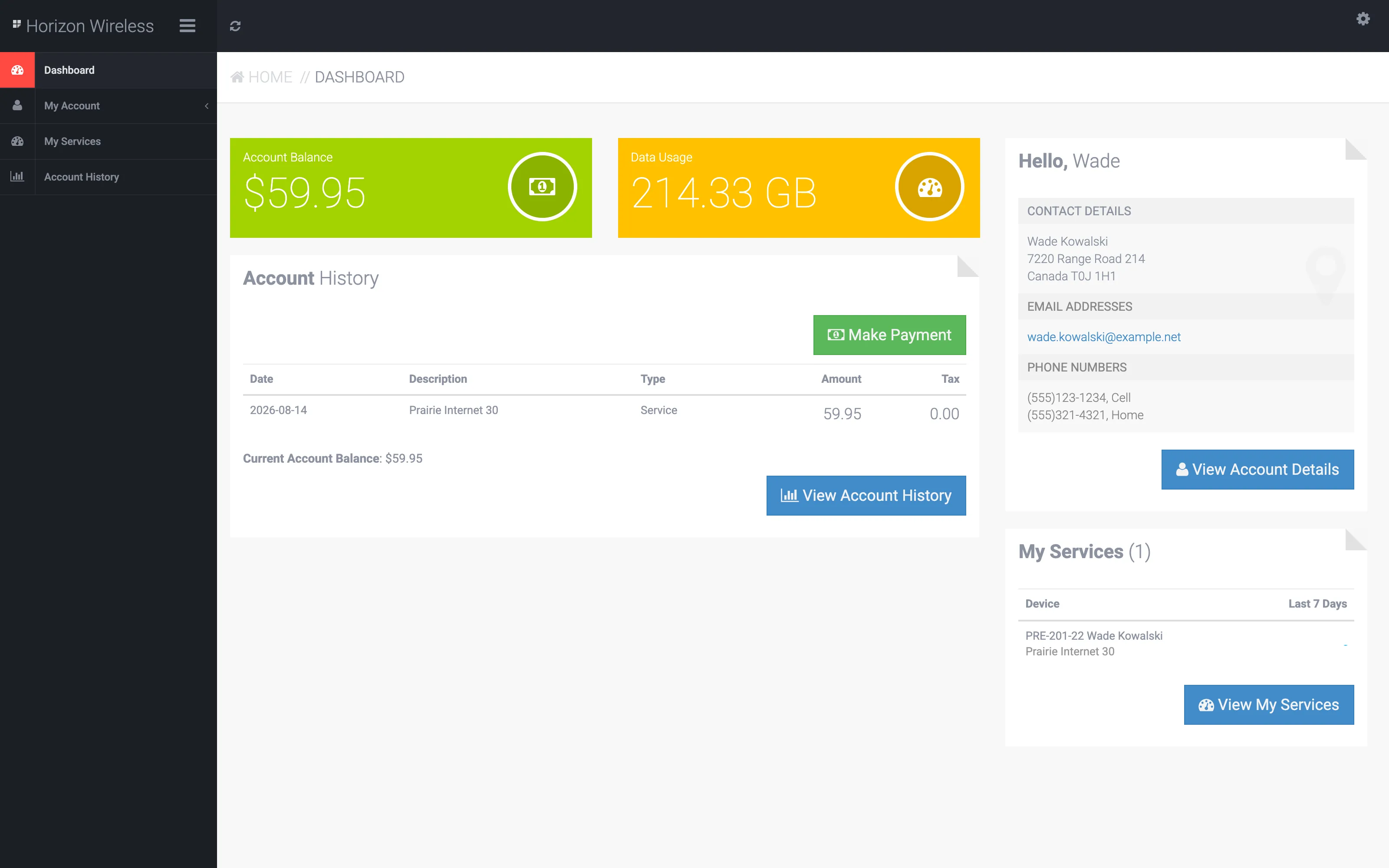Click the Last 7 Days column header
The width and height of the screenshot is (1389, 868).
[1317, 604]
